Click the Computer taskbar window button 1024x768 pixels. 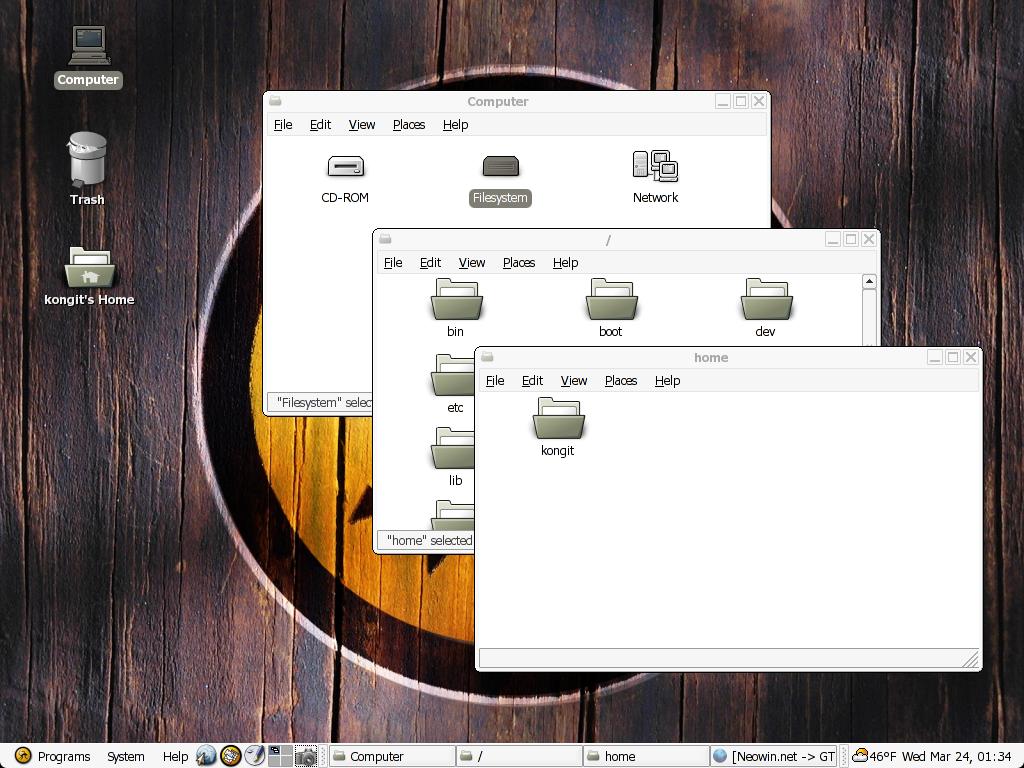[x=392, y=757]
